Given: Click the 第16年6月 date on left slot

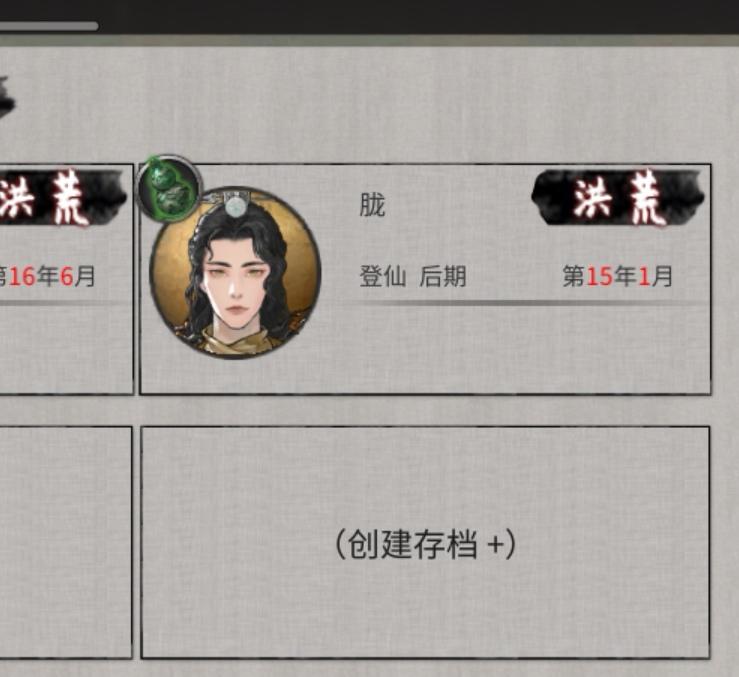Looking at the screenshot, I should click(x=47, y=276).
